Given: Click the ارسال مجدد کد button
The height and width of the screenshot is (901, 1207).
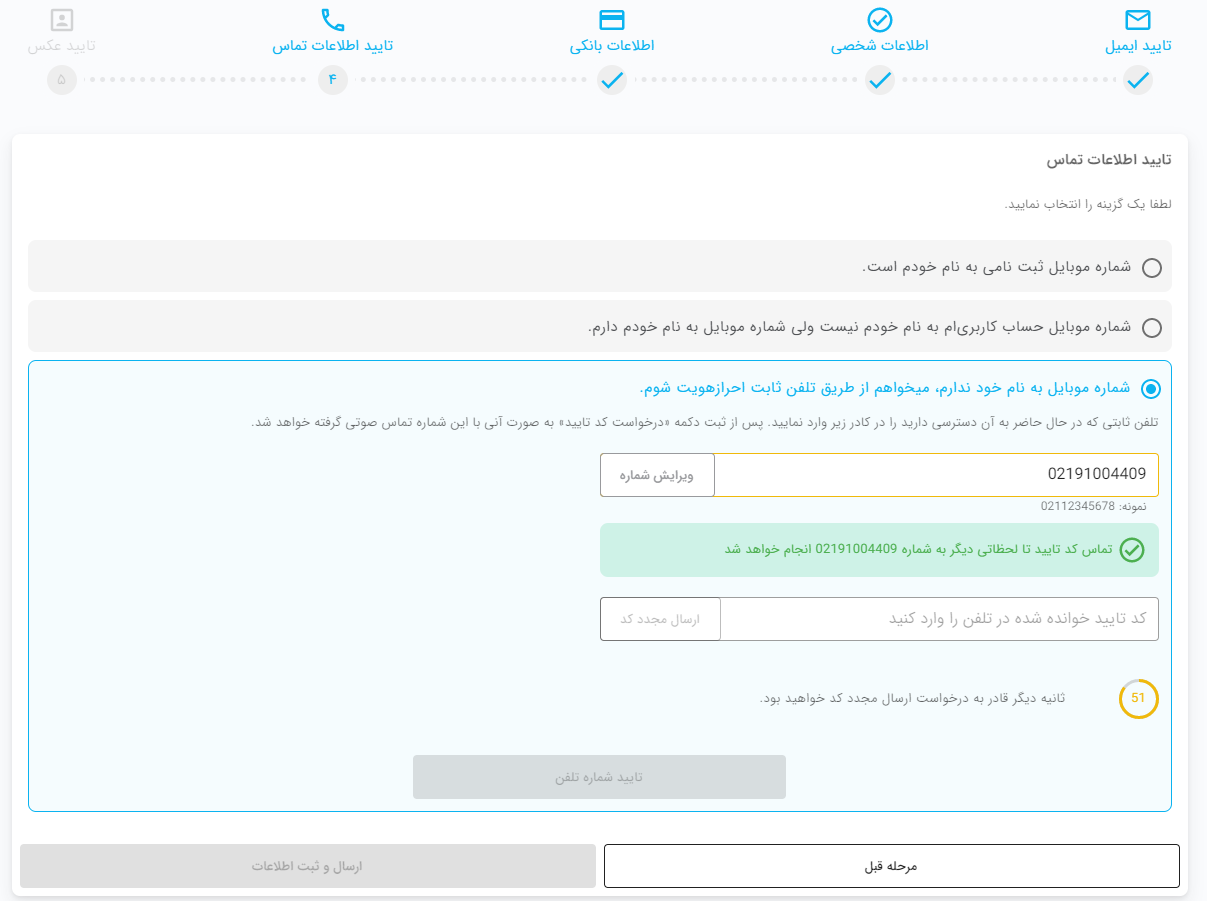Looking at the screenshot, I should 660,619.
